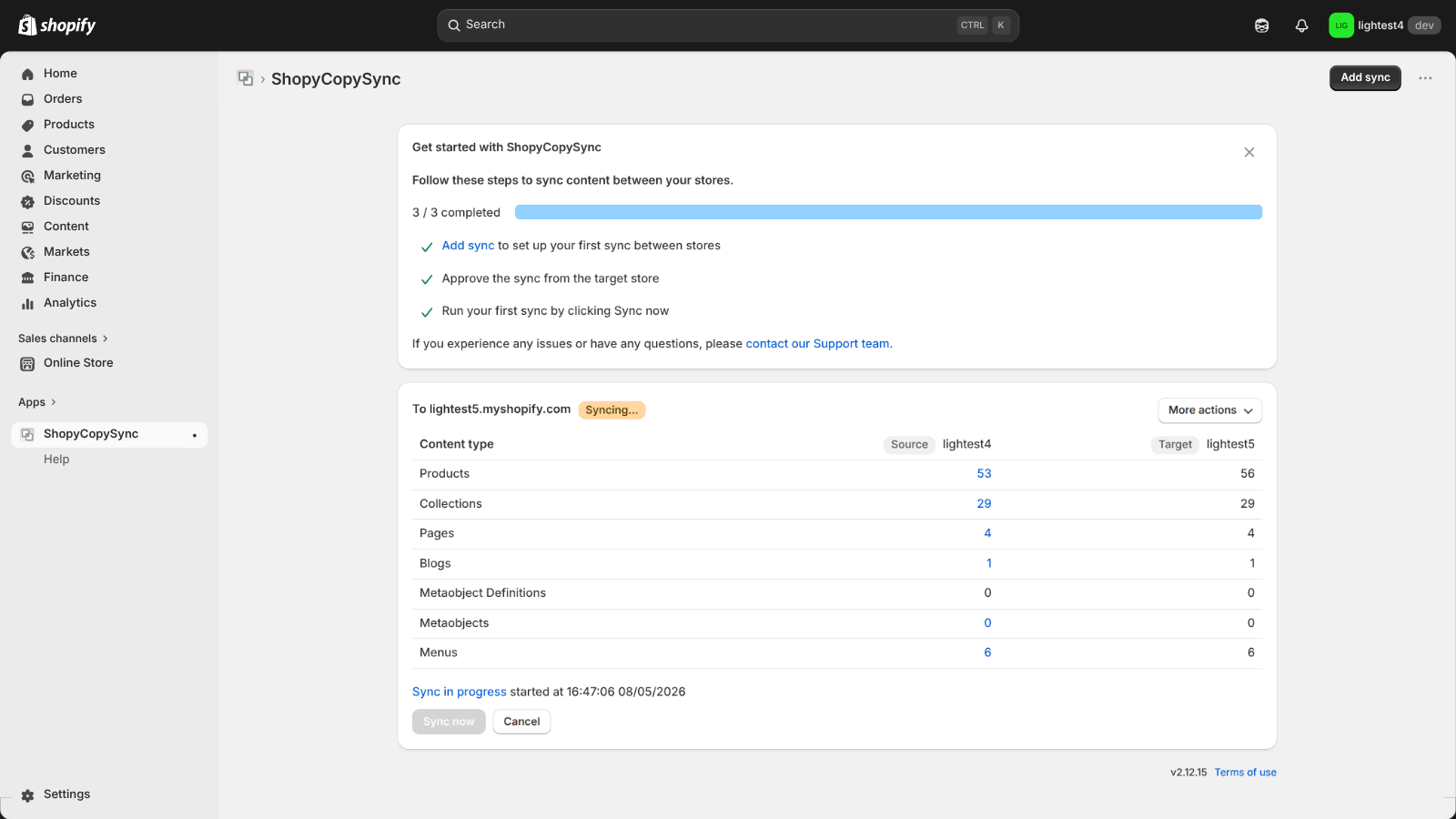Open the three-dot menu beside Add sync
The width and height of the screenshot is (1456, 819).
(1425, 78)
